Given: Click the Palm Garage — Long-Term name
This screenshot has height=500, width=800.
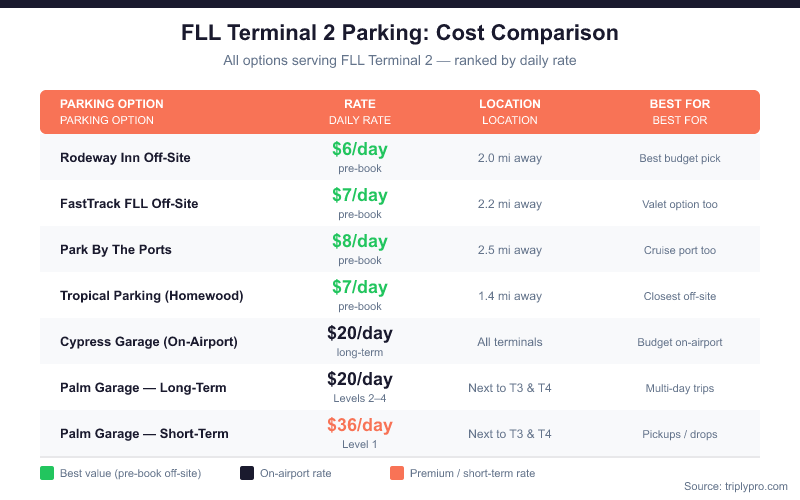Looking at the screenshot, I should pos(143,388).
